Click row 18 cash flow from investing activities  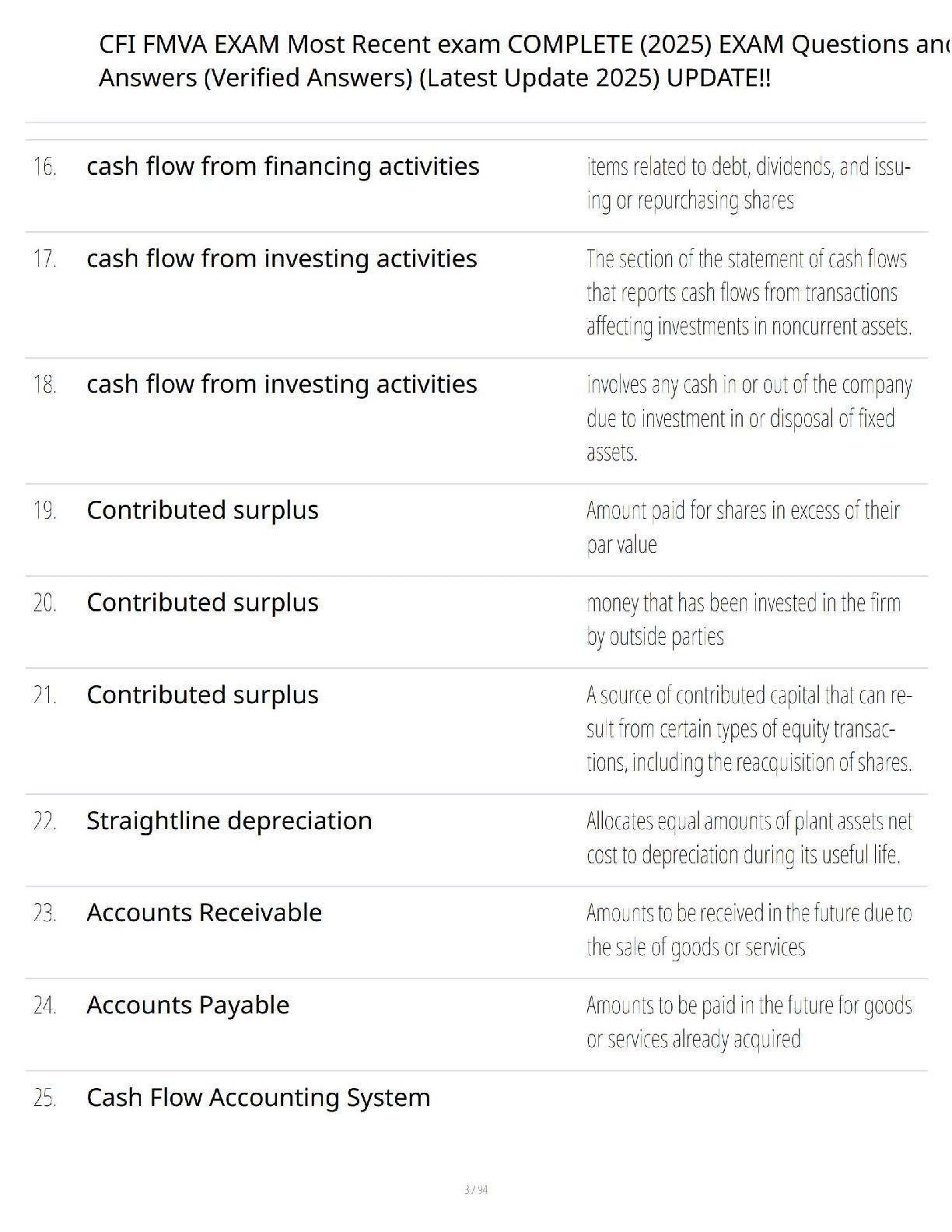click(x=282, y=384)
